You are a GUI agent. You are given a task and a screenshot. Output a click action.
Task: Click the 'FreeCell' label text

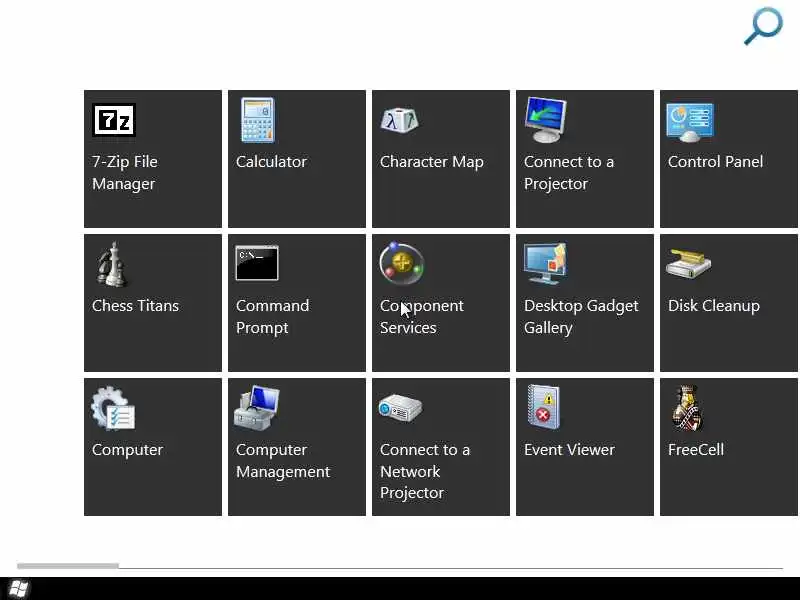pos(696,449)
